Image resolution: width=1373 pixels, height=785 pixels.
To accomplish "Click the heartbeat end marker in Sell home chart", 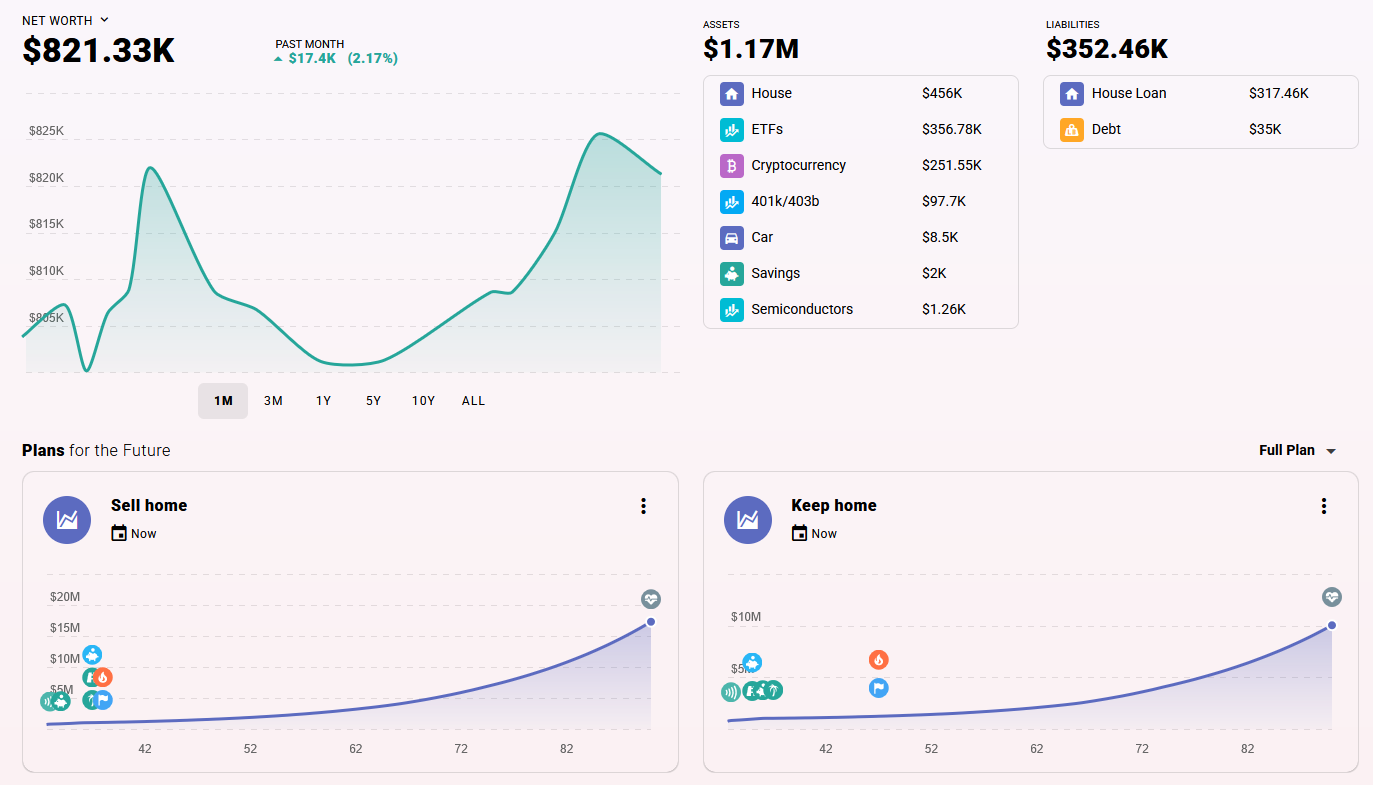I will [651, 599].
